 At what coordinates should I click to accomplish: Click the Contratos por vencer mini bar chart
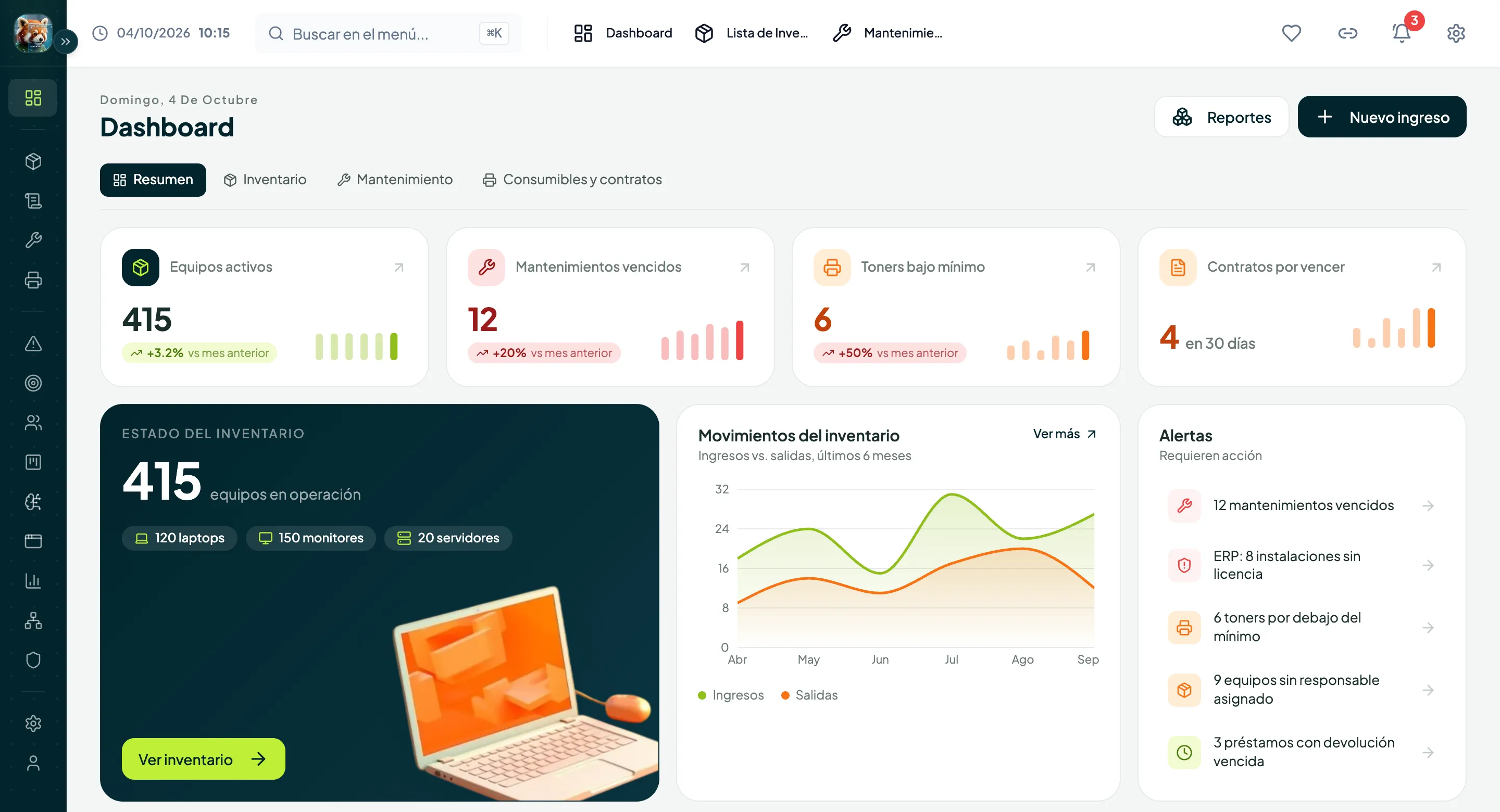tap(1394, 328)
